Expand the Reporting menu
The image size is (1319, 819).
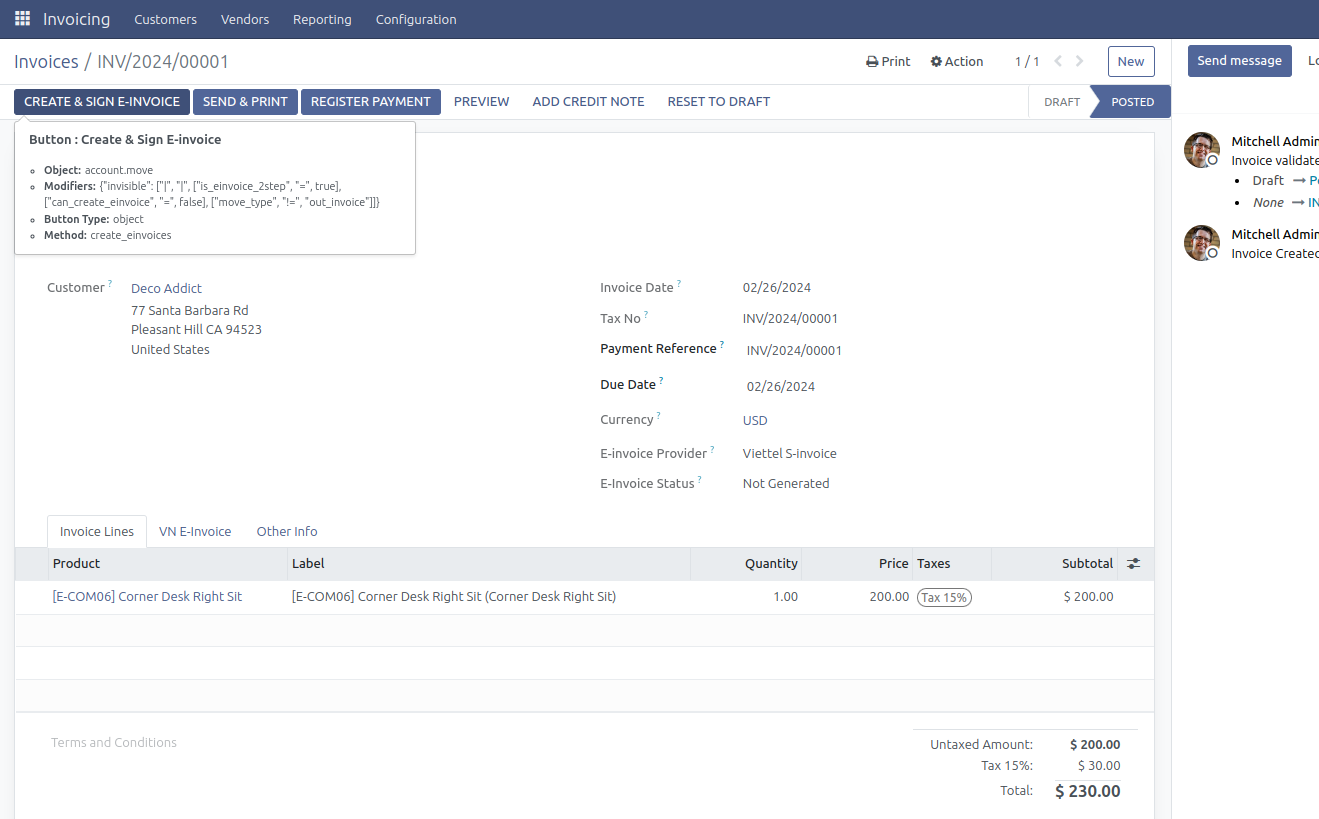pyautogui.click(x=322, y=19)
